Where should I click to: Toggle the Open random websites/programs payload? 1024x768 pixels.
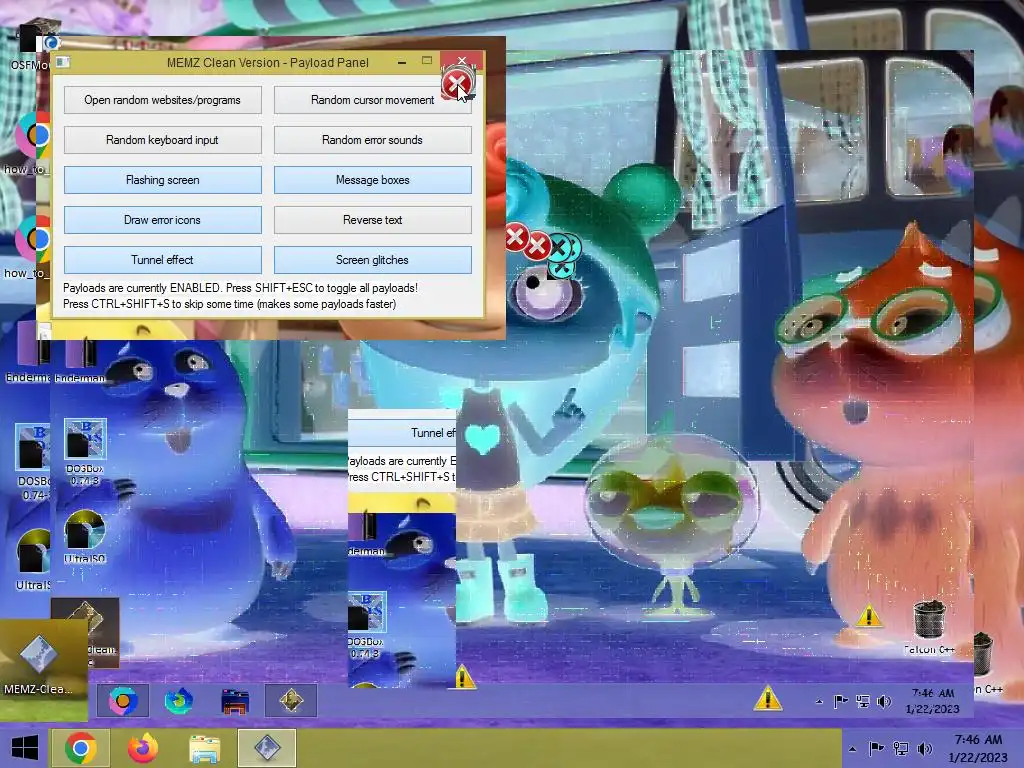163,100
